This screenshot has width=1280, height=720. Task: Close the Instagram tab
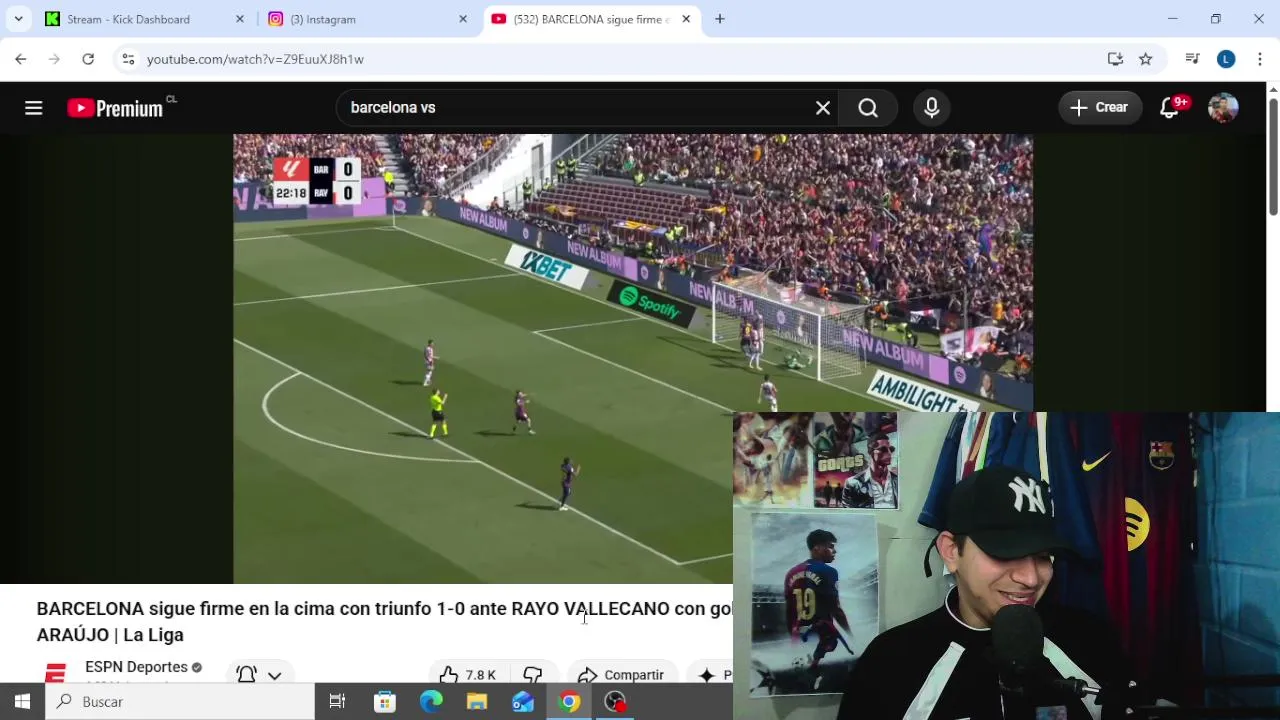[463, 19]
